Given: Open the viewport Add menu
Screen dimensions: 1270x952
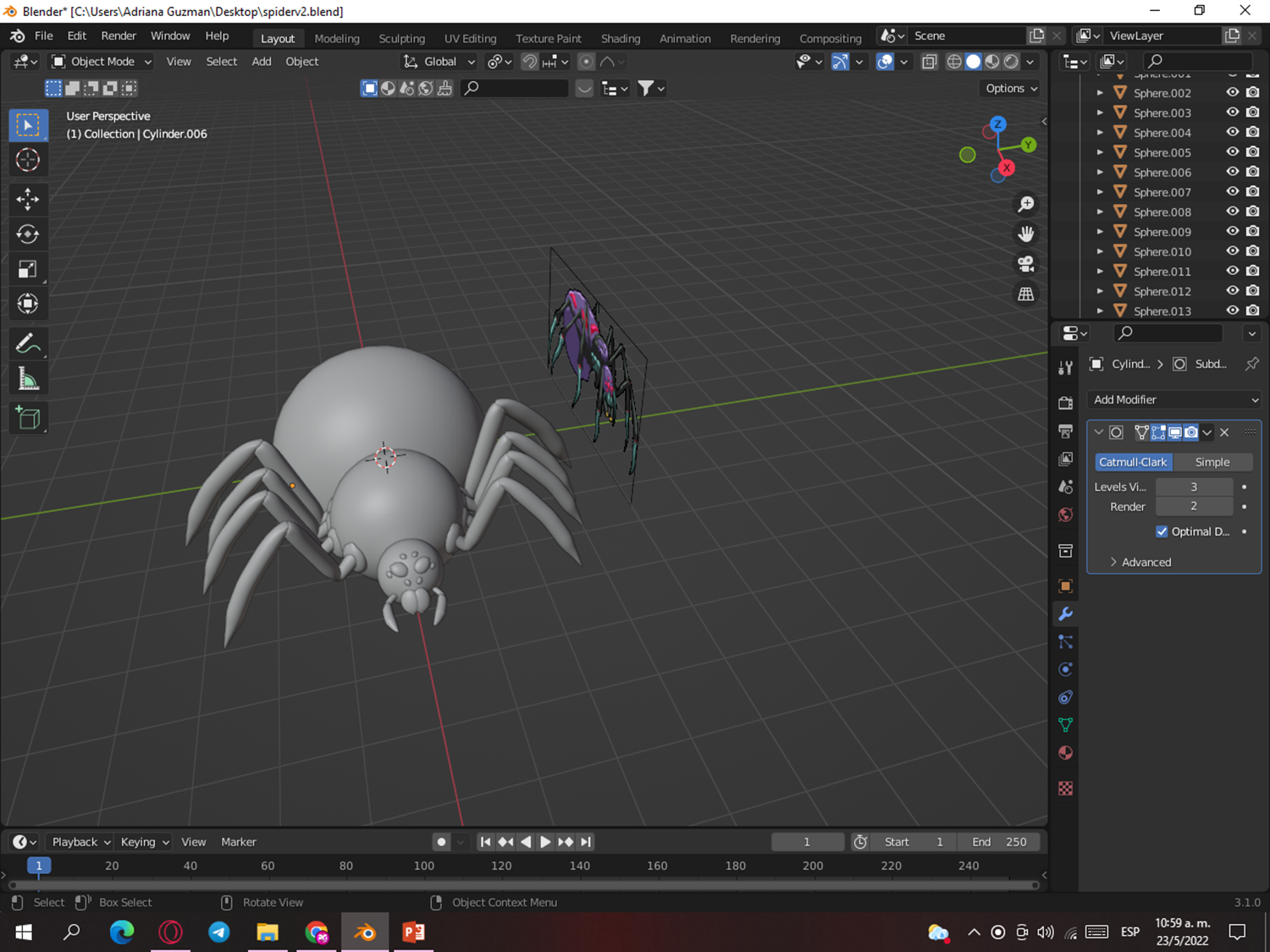Looking at the screenshot, I should 262,62.
